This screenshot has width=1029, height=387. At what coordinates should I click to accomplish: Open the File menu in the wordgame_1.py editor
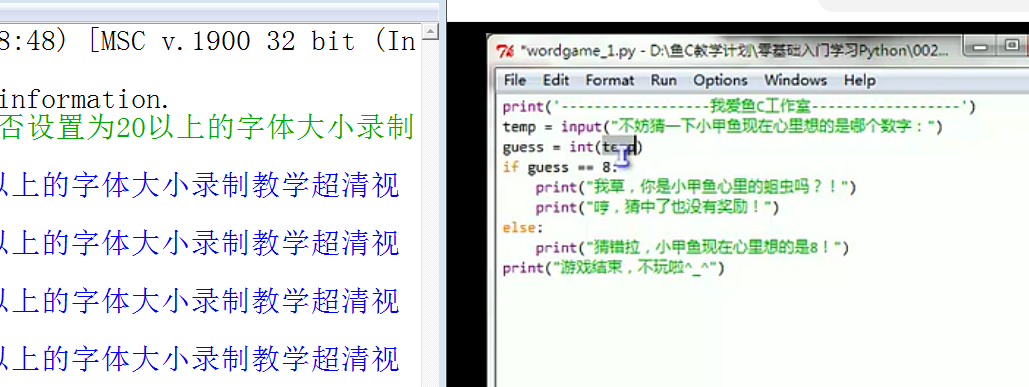[514, 80]
